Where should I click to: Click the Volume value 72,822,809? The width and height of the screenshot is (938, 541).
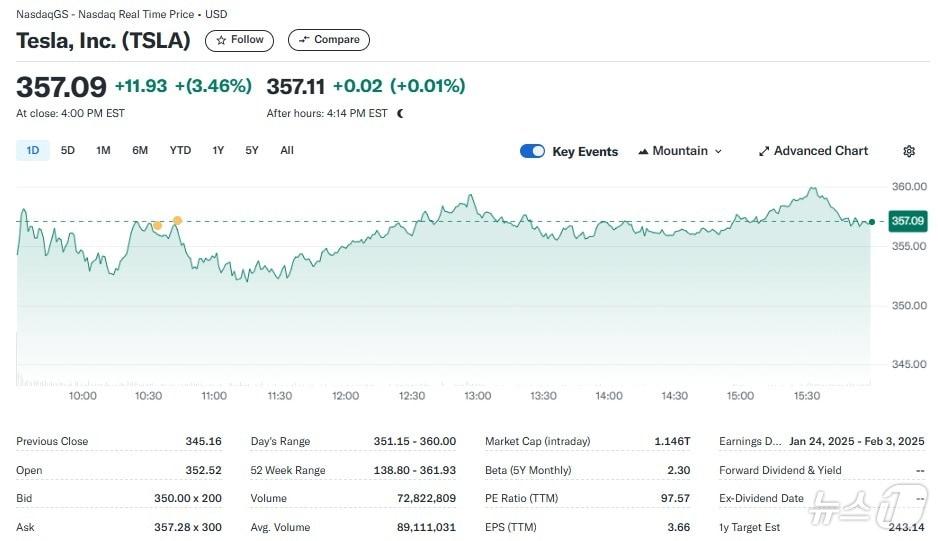pos(426,498)
